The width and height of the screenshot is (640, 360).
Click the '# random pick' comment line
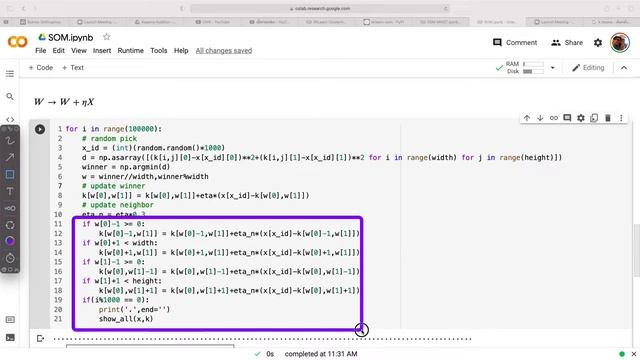[x=109, y=138]
